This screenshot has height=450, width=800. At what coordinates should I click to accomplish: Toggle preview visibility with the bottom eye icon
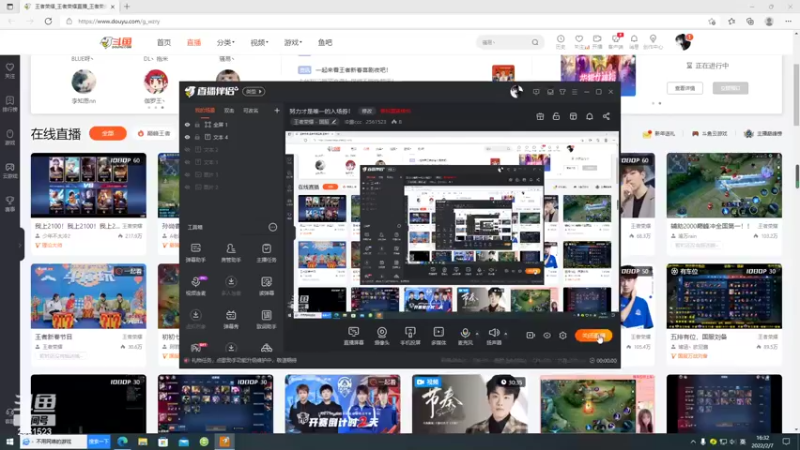point(547,335)
